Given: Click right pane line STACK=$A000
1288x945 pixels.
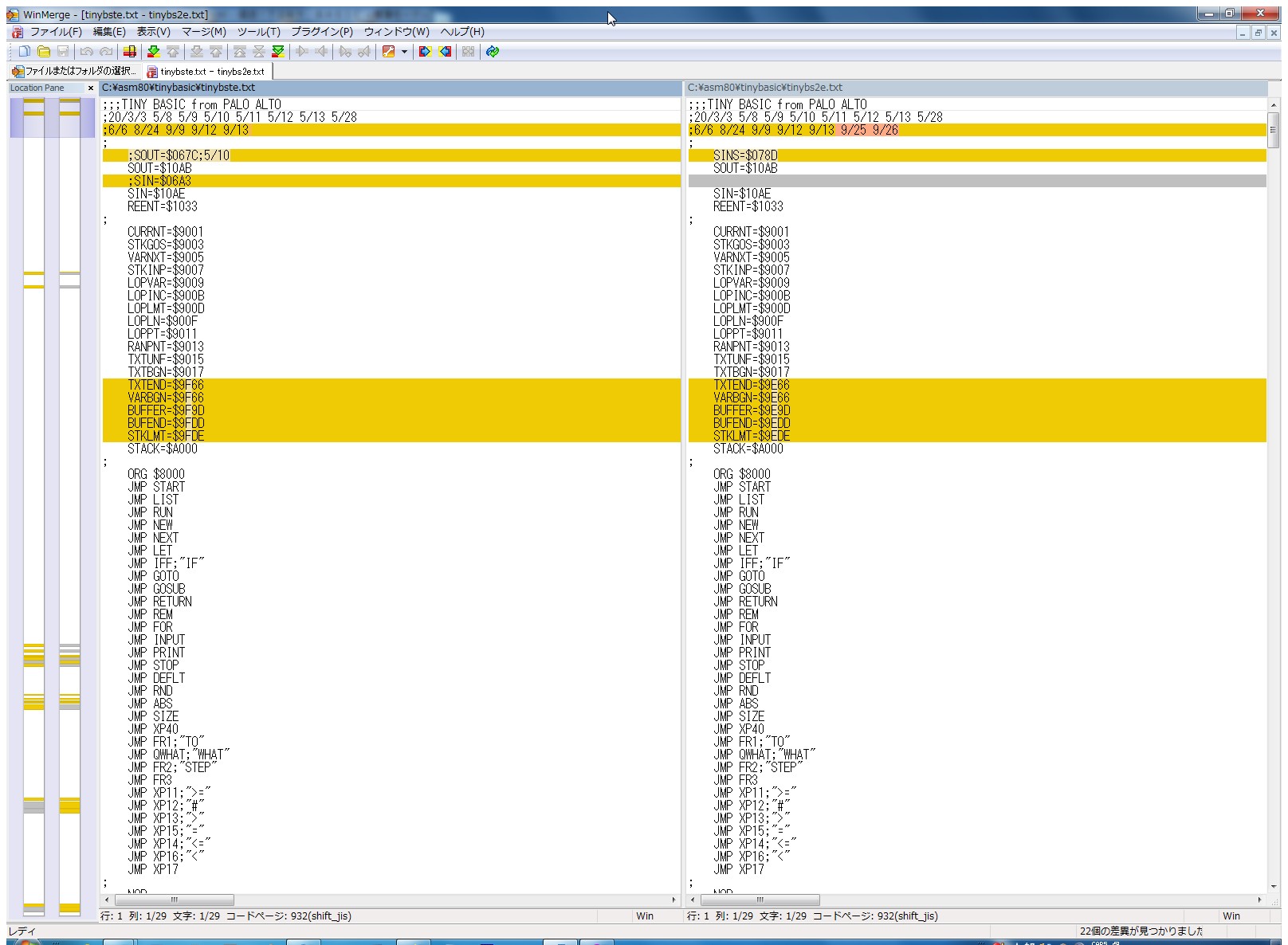Looking at the screenshot, I should pyautogui.click(x=977, y=449).
